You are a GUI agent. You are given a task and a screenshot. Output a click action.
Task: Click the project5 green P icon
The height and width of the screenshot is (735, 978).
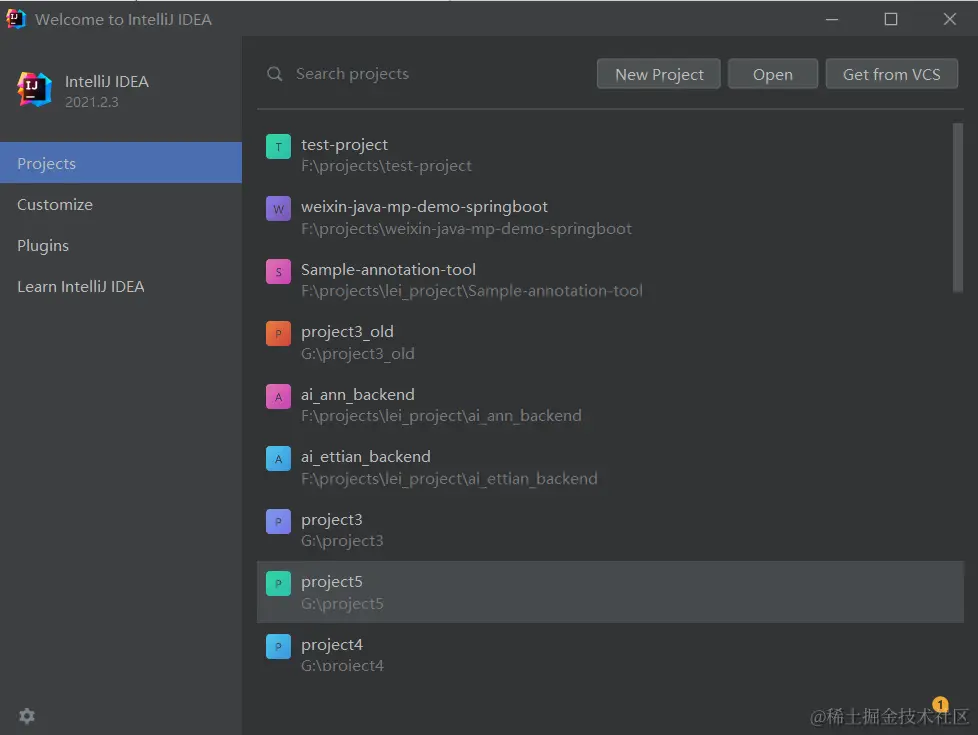coord(278,583)
